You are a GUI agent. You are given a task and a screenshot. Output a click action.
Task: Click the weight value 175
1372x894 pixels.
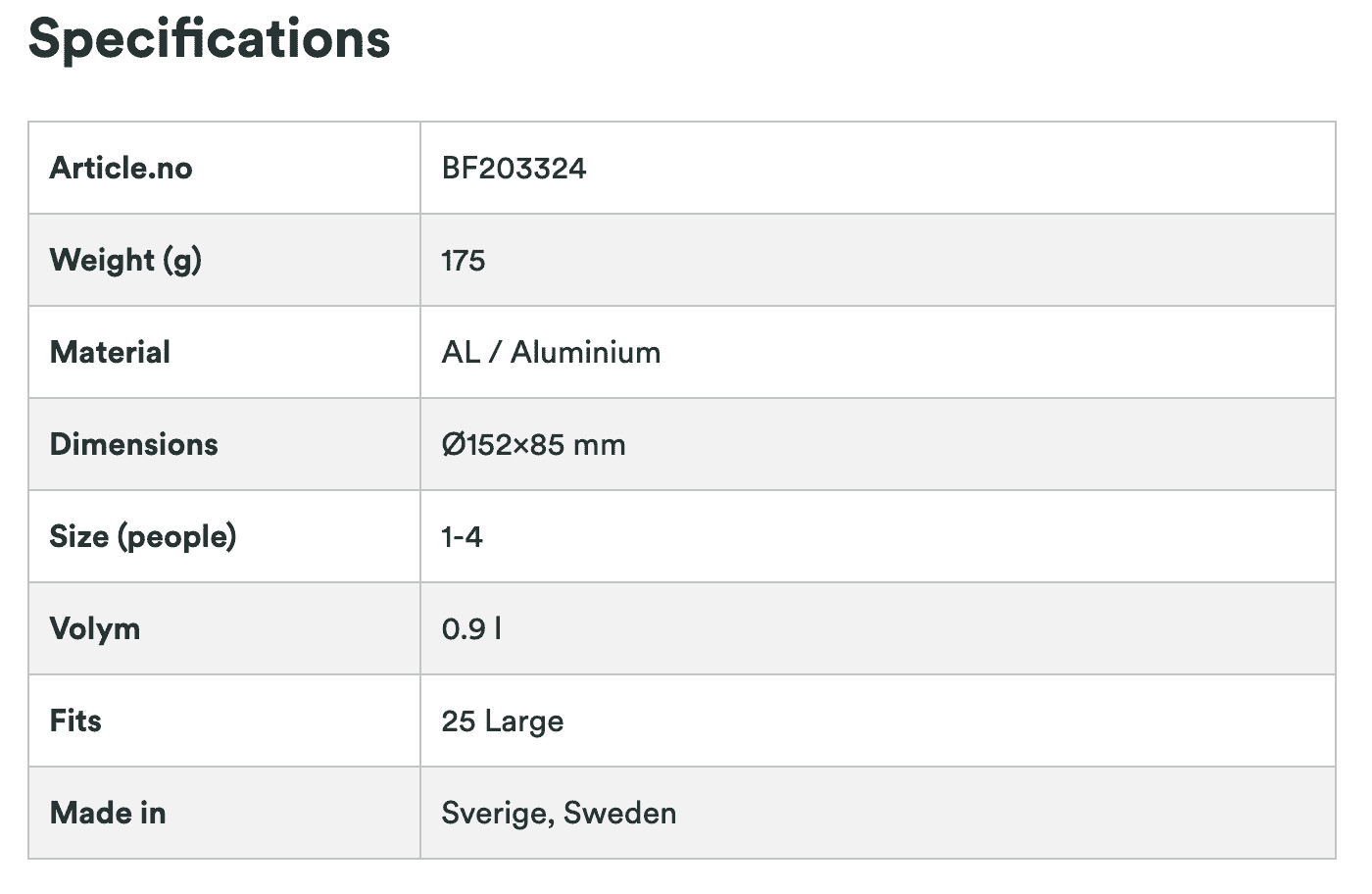tap(463, 261)
